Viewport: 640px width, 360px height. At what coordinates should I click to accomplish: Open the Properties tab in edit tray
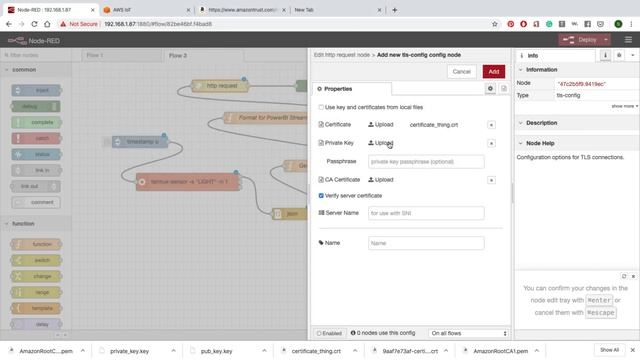pyautogui.click(x=352, y=89)
